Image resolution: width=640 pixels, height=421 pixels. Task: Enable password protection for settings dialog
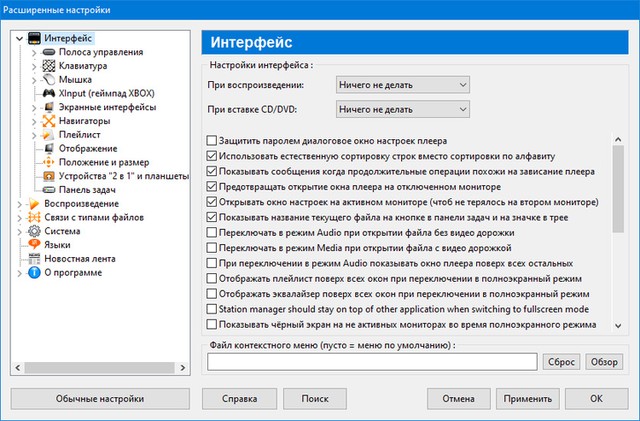coord(211,142)
